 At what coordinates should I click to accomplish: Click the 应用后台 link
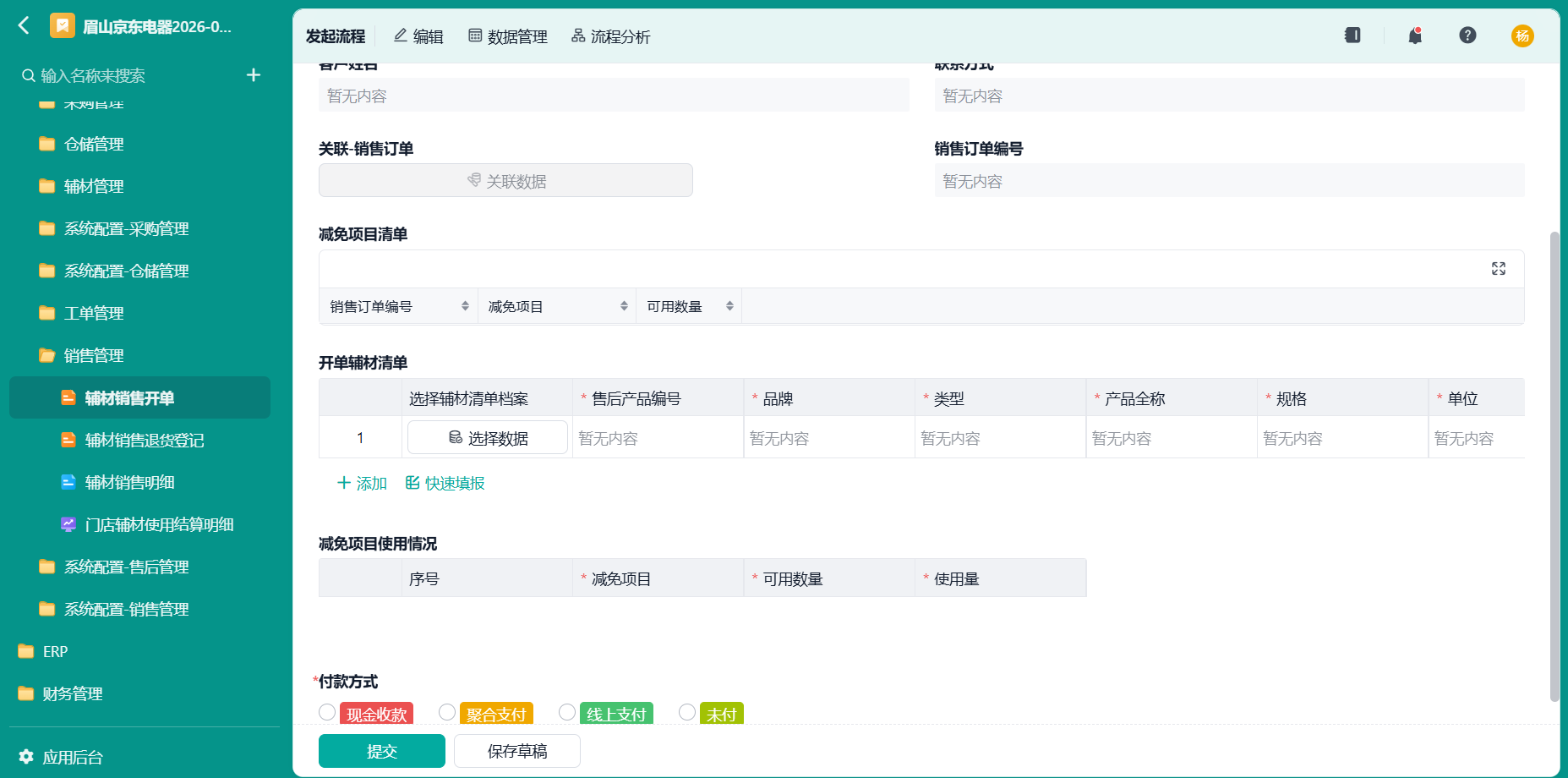point(73,757)
